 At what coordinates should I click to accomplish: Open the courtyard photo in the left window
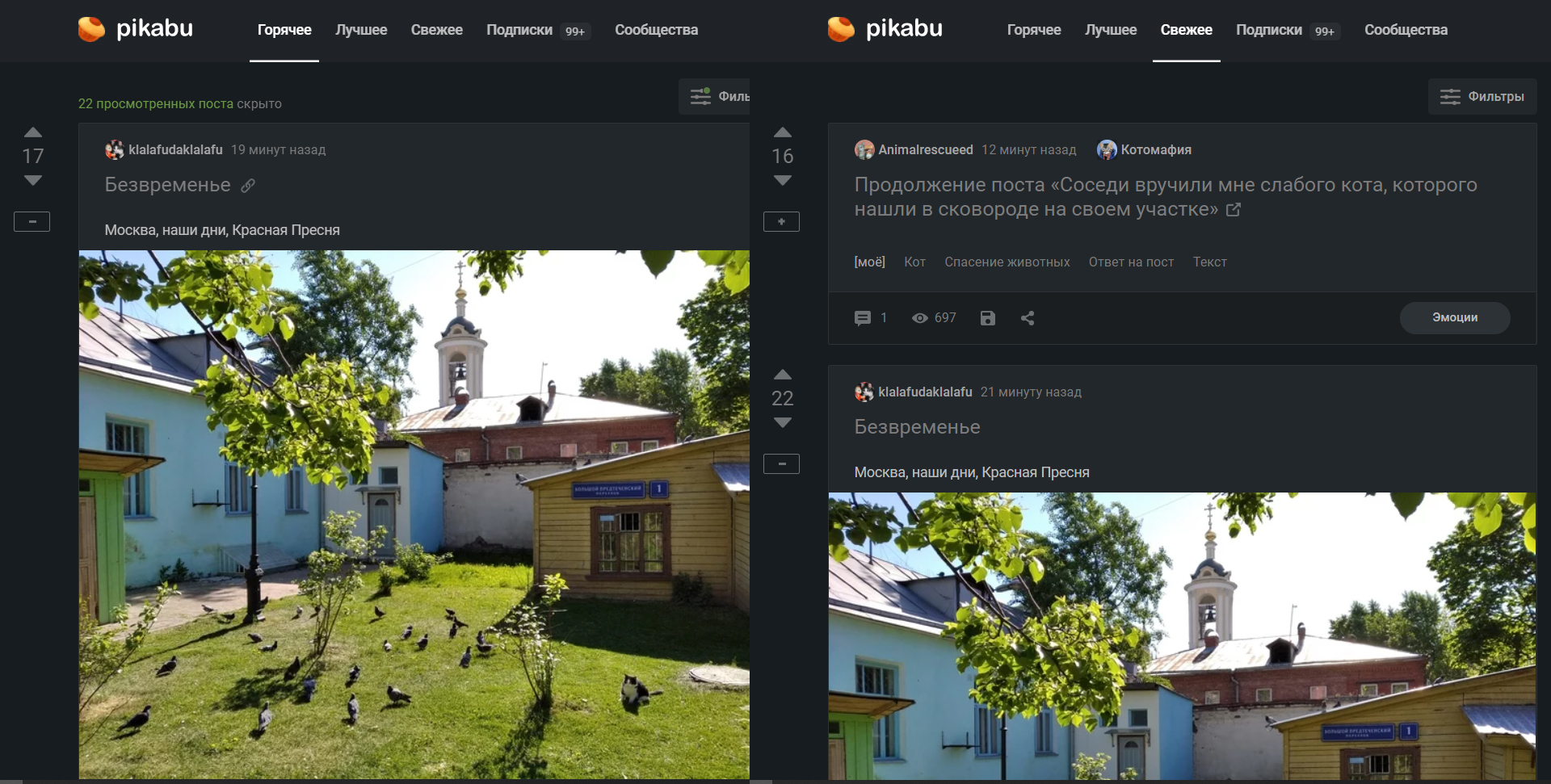pos(414,514)
